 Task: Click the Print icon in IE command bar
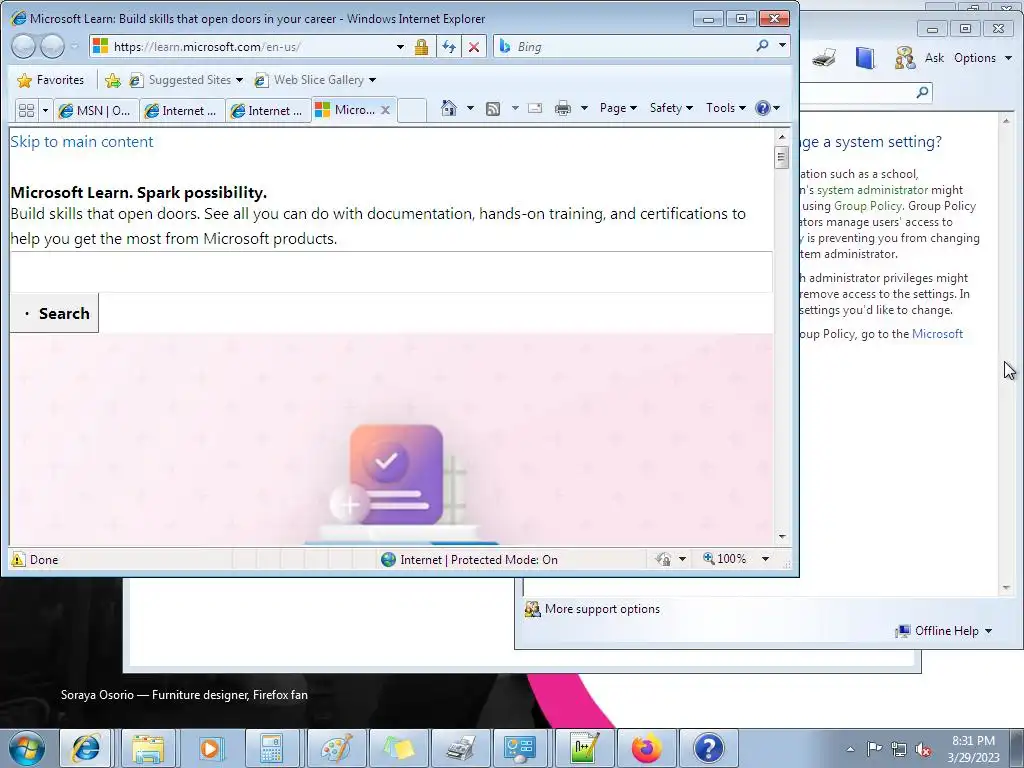tap(562, 108)
